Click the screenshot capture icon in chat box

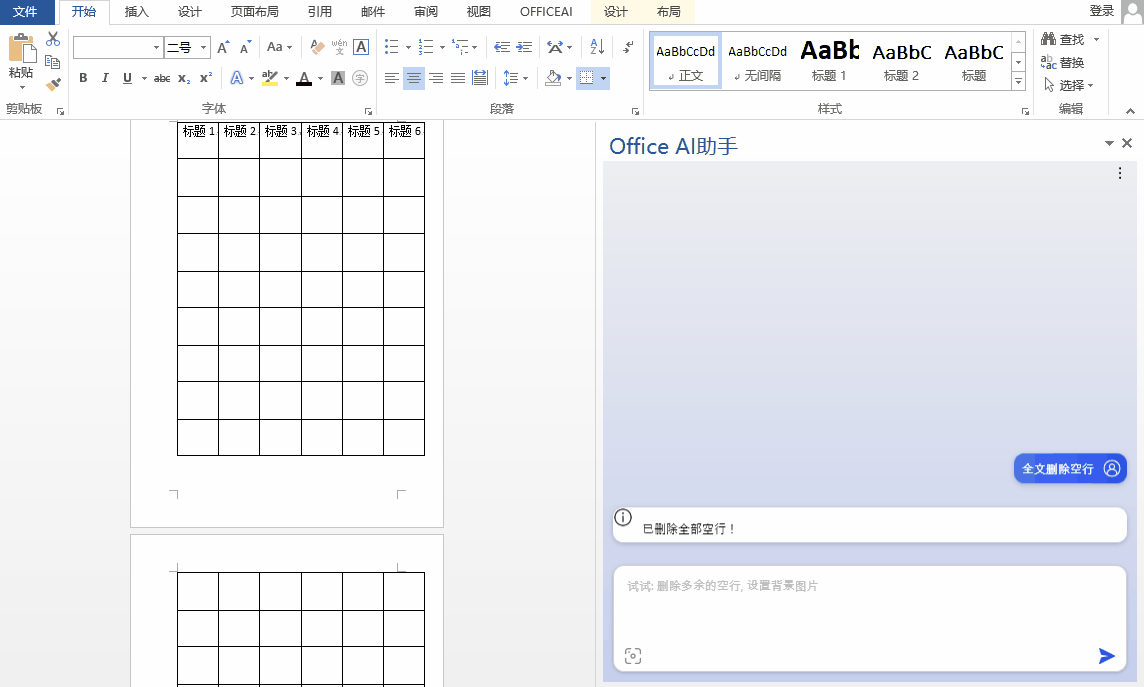(x=632, y=656)
